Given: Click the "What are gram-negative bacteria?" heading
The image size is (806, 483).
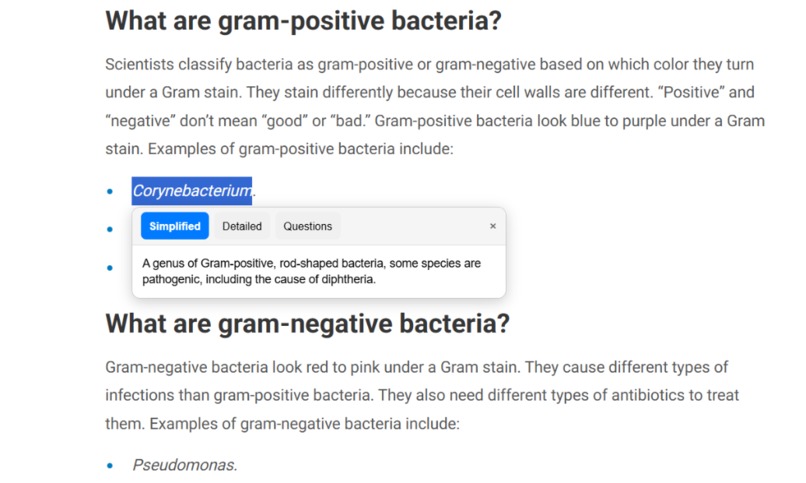Looking at the screenshot, I should pyautogui.click(x=307, y=324).
